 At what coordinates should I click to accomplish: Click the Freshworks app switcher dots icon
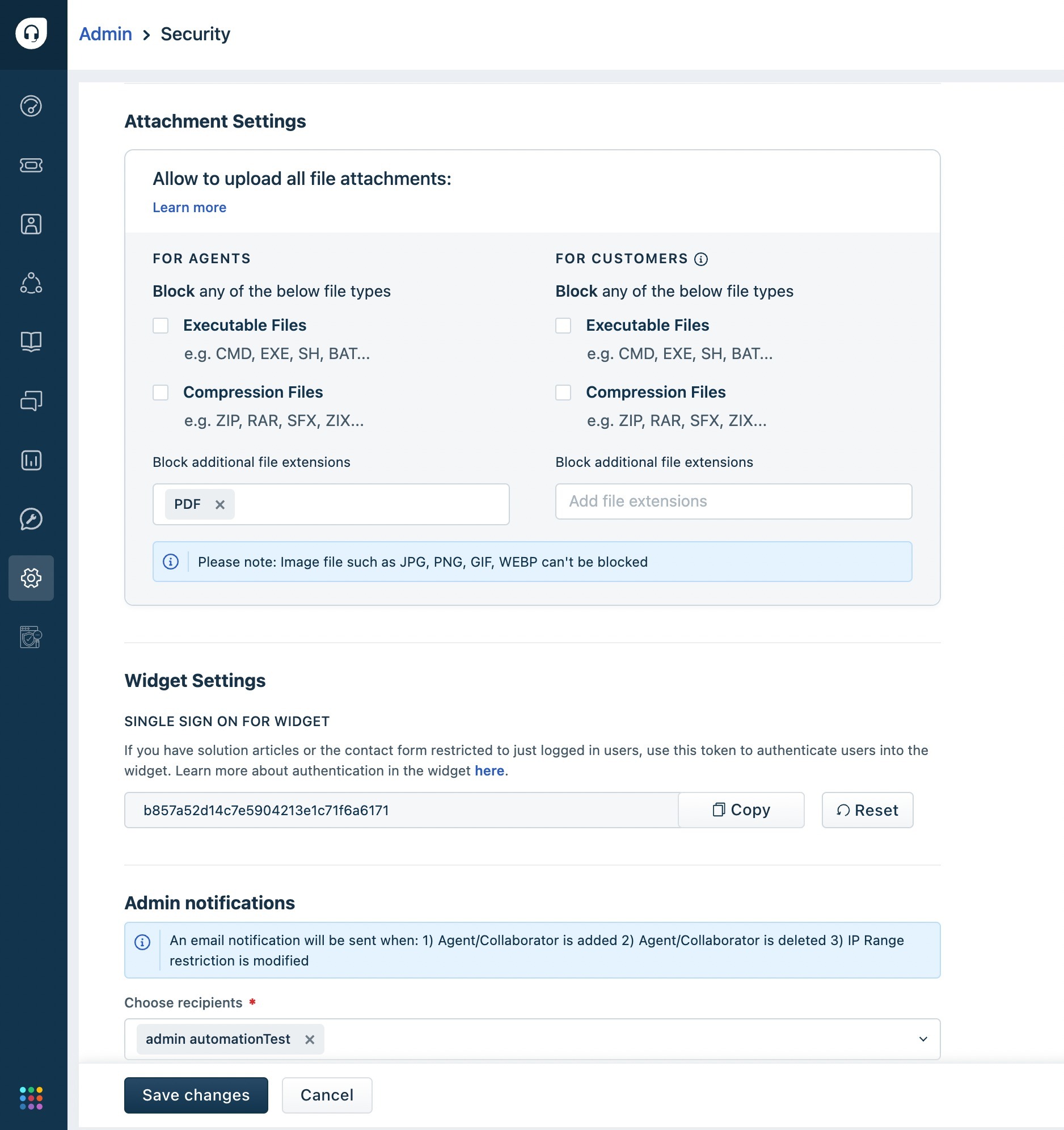[x=31, y=1098]
